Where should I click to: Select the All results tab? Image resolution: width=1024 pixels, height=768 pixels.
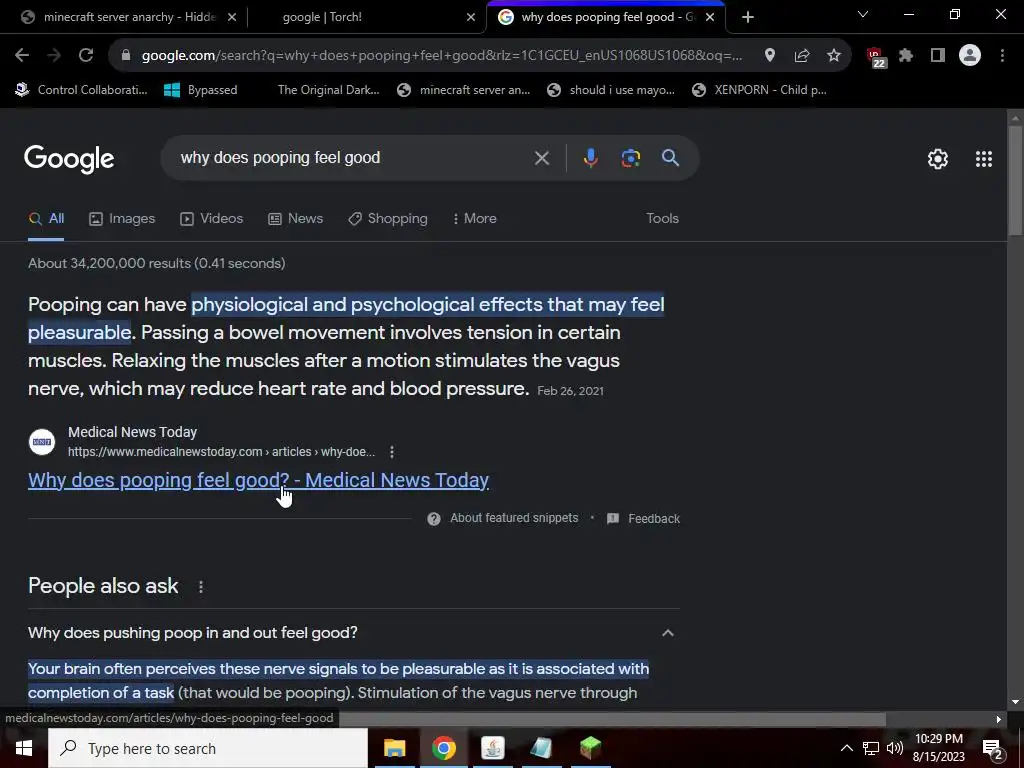point(46,219)
